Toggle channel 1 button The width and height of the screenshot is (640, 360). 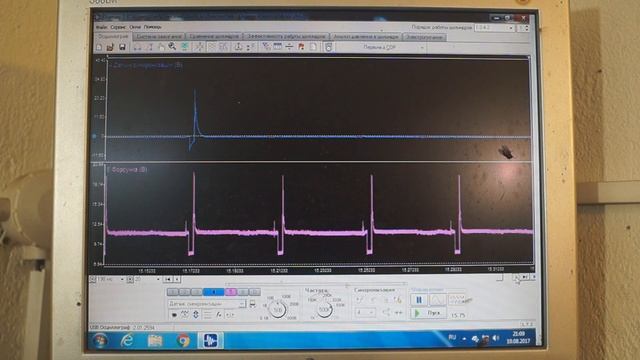pyautogui.click(x=173, y=292)
